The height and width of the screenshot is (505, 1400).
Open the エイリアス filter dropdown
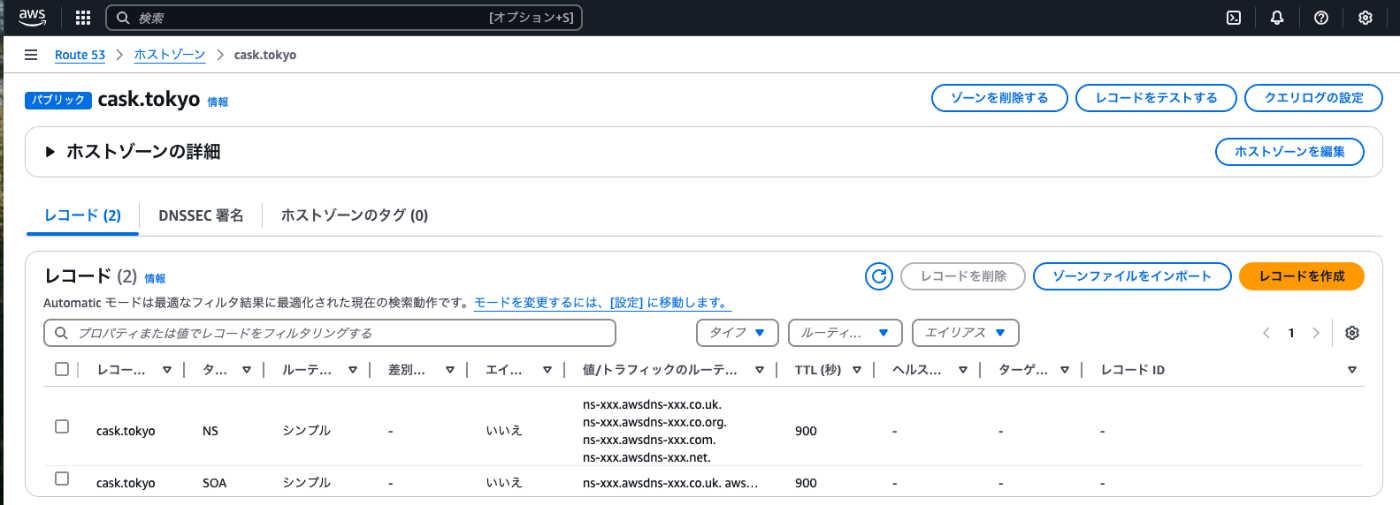(x=965, y=333)
